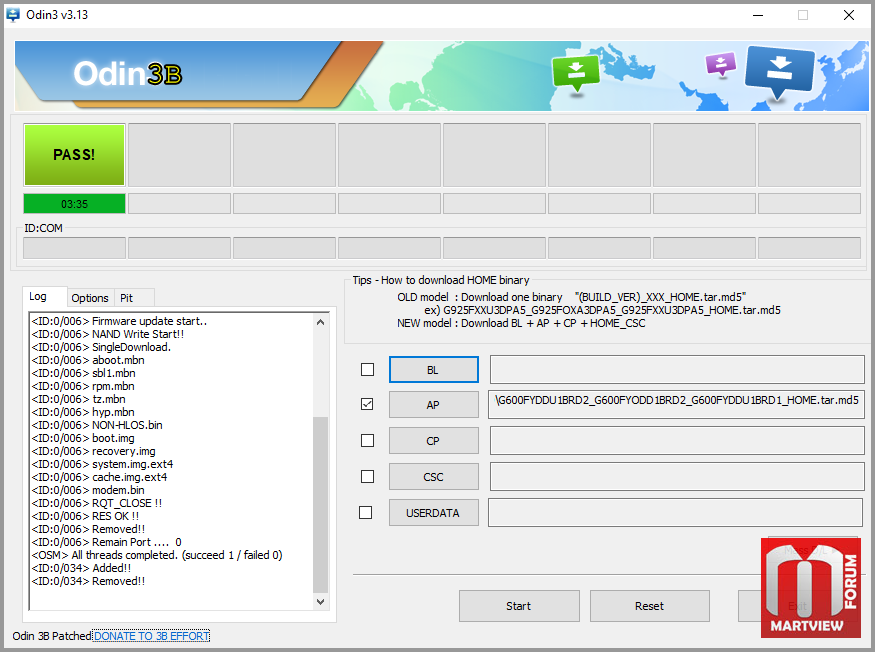The image size is (875, 652).
Task: Enable the USERDATA checkbox
Action: click(x=366, y=512)
